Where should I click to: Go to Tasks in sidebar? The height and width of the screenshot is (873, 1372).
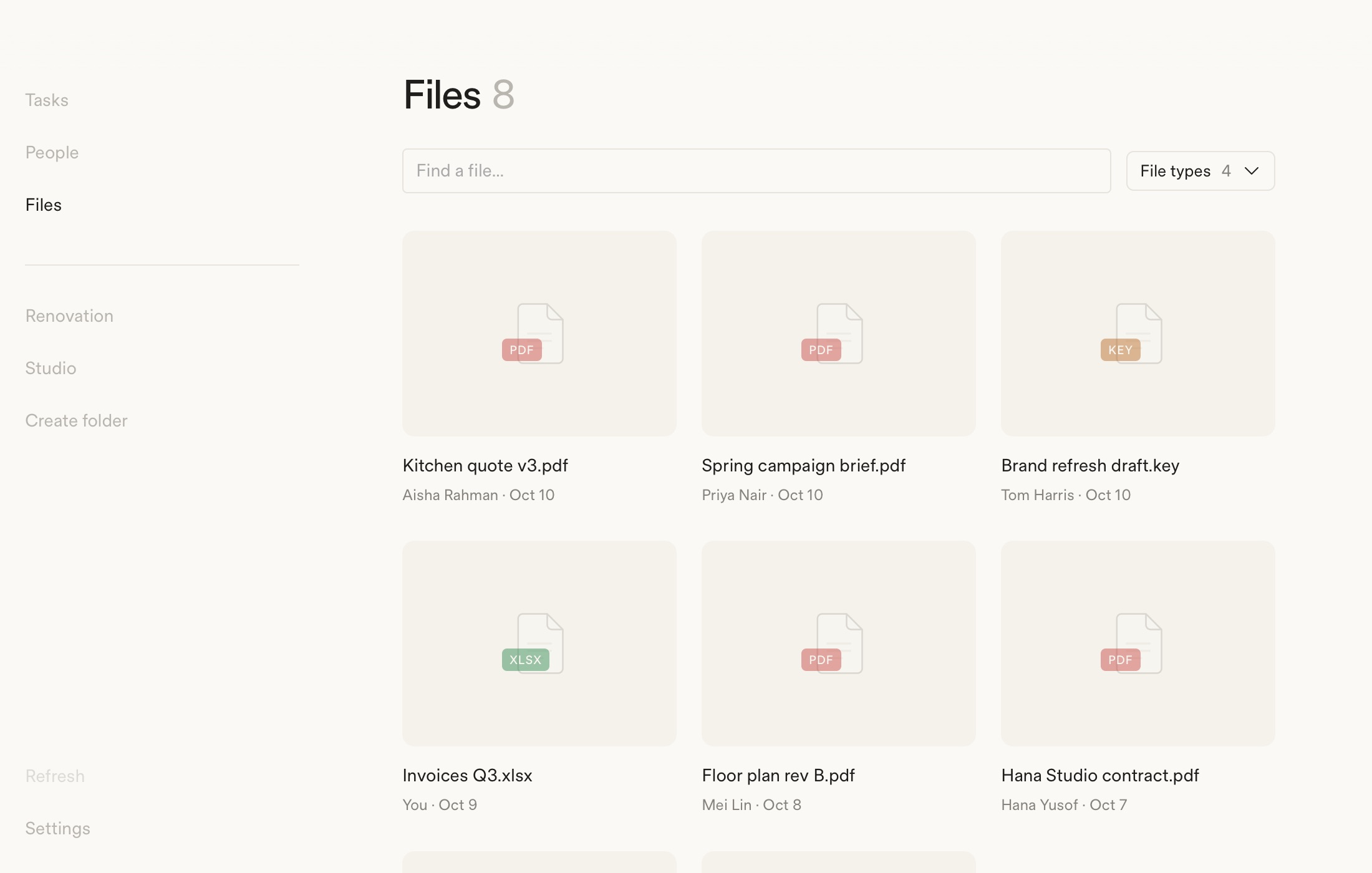point(47,100)
